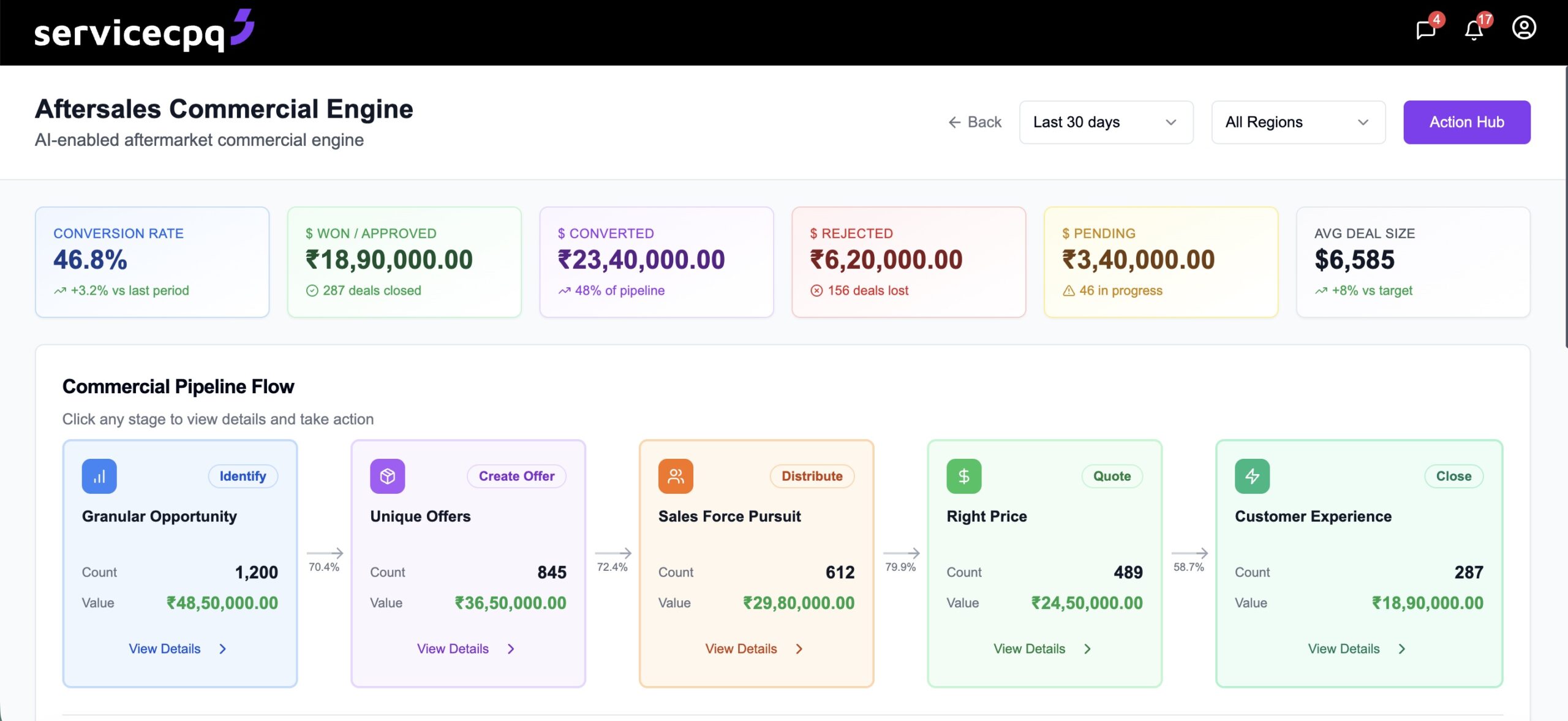Click View Details on Customer Experience
This screenshot has height=721, width=1568.
point(1355,648)
